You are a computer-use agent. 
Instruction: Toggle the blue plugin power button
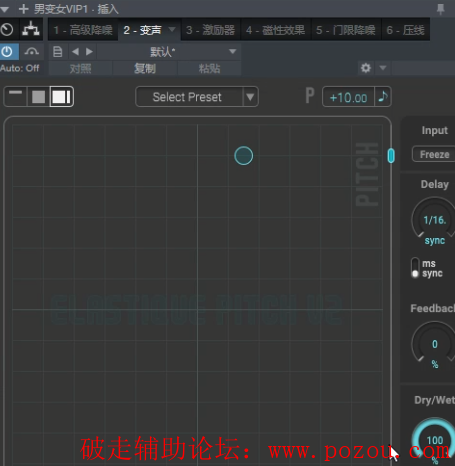pos(7,52)
